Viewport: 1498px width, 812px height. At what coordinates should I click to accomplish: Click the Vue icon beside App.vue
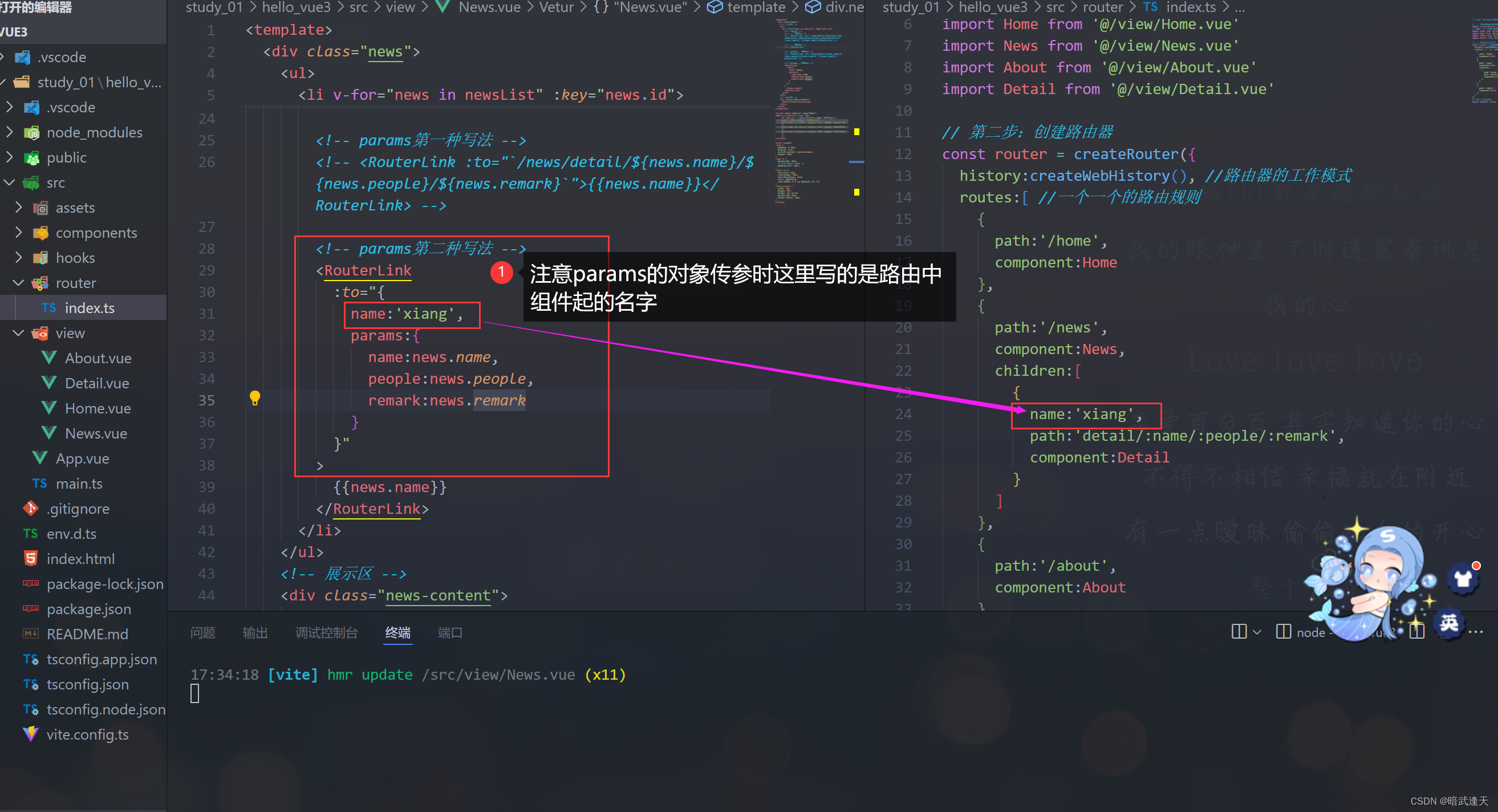pos(39,458)
